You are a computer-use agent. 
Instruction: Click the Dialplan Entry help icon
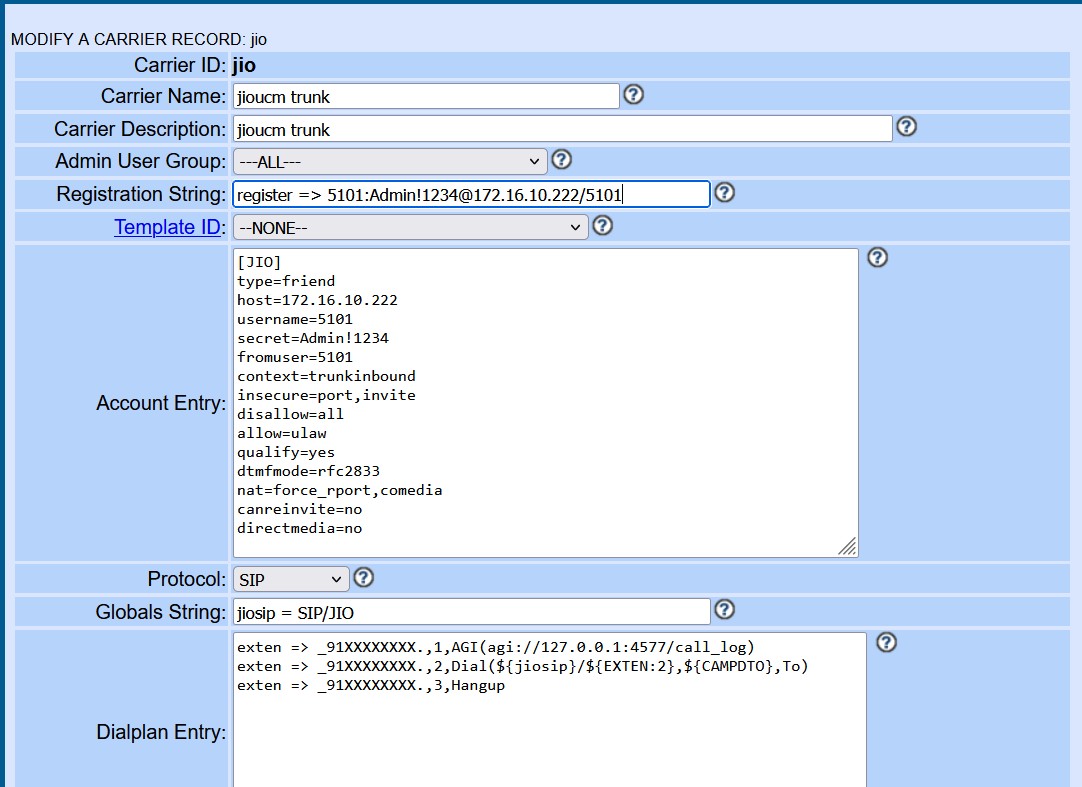[886, 642]
